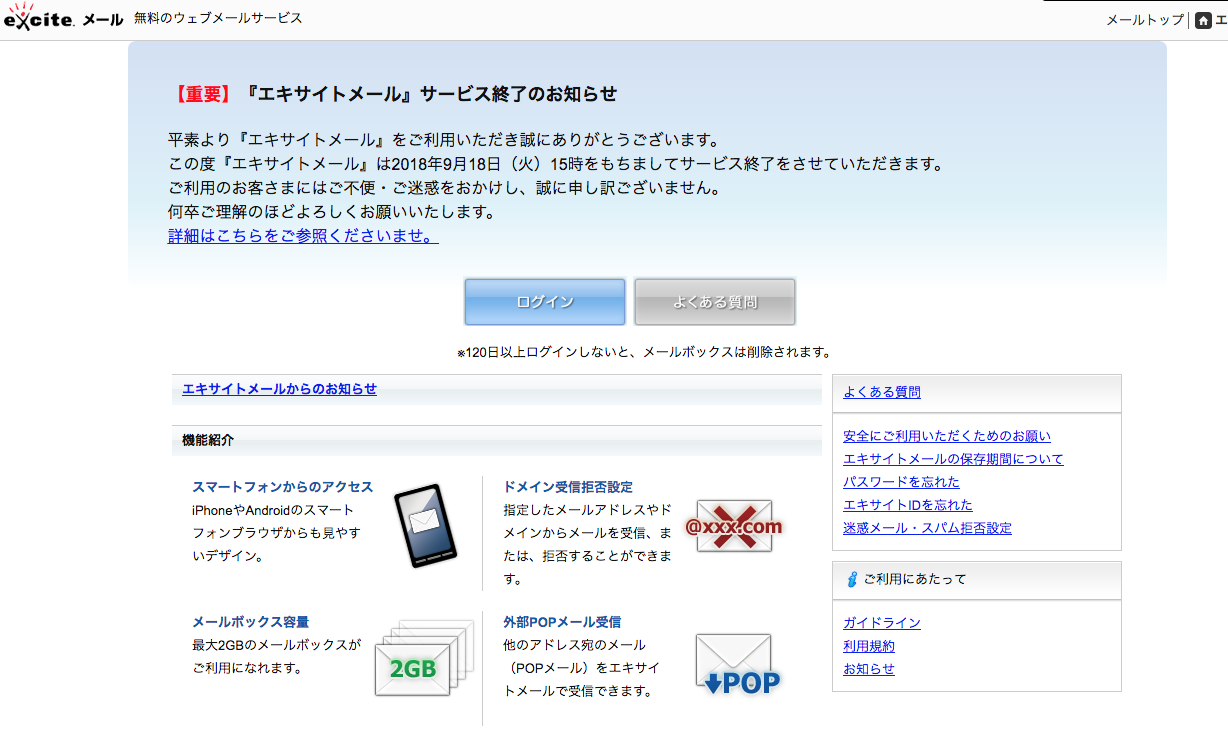Screen dimensions: 1228x742
Task: Open 詳細はこちらをご参照くださいませ link
Action: click(303, 236)
